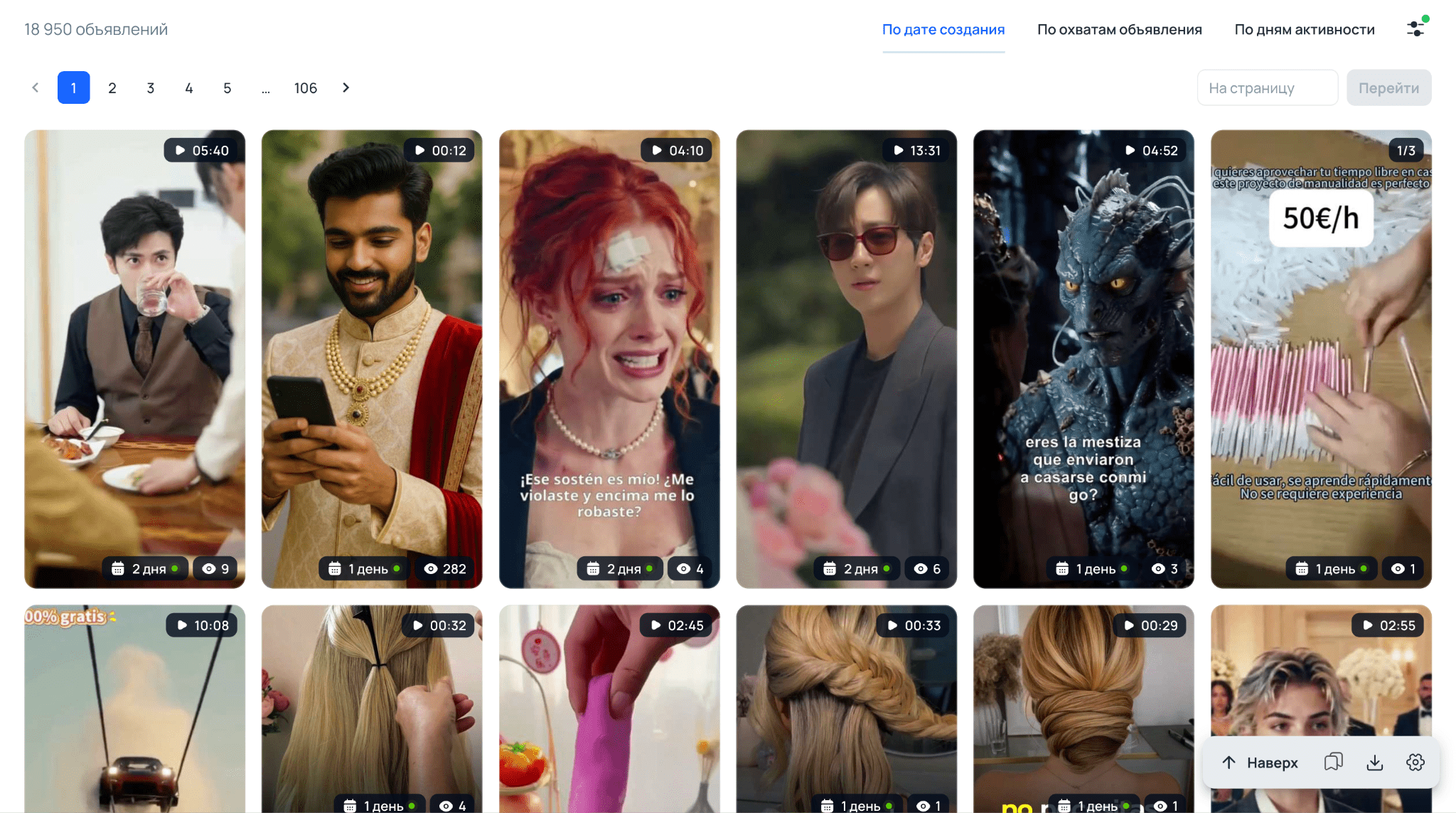1456x813 pixels.
Task: Click the 00:32 duration play badge
Action: coord(439,625)
